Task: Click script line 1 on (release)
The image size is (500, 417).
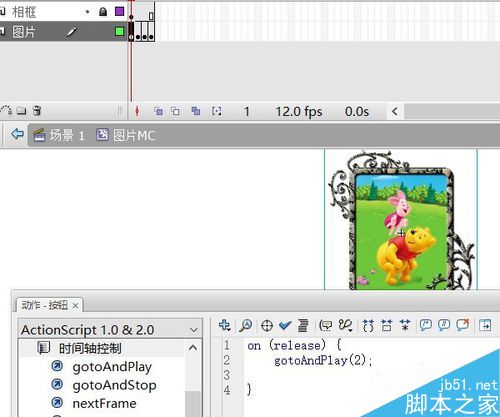Action: point(294,345)
